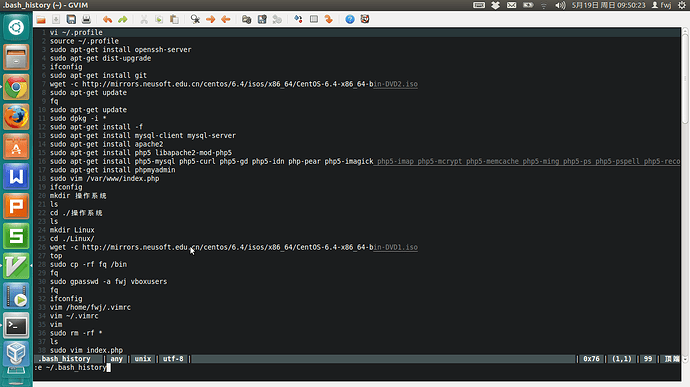Open a file with the folder toolbar icon
This screenshot has height=387, width=690.
point(41,19)
